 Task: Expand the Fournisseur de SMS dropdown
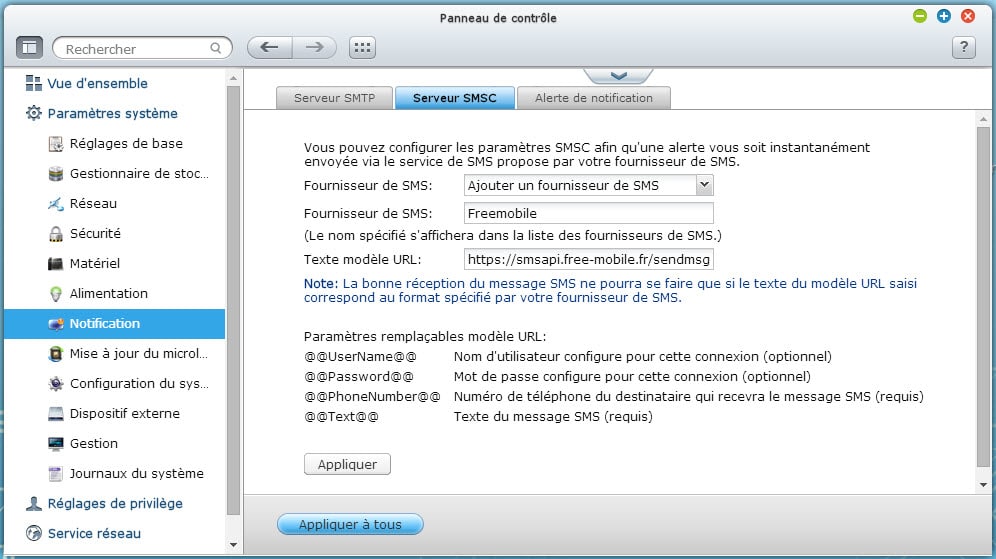(704, 185)
